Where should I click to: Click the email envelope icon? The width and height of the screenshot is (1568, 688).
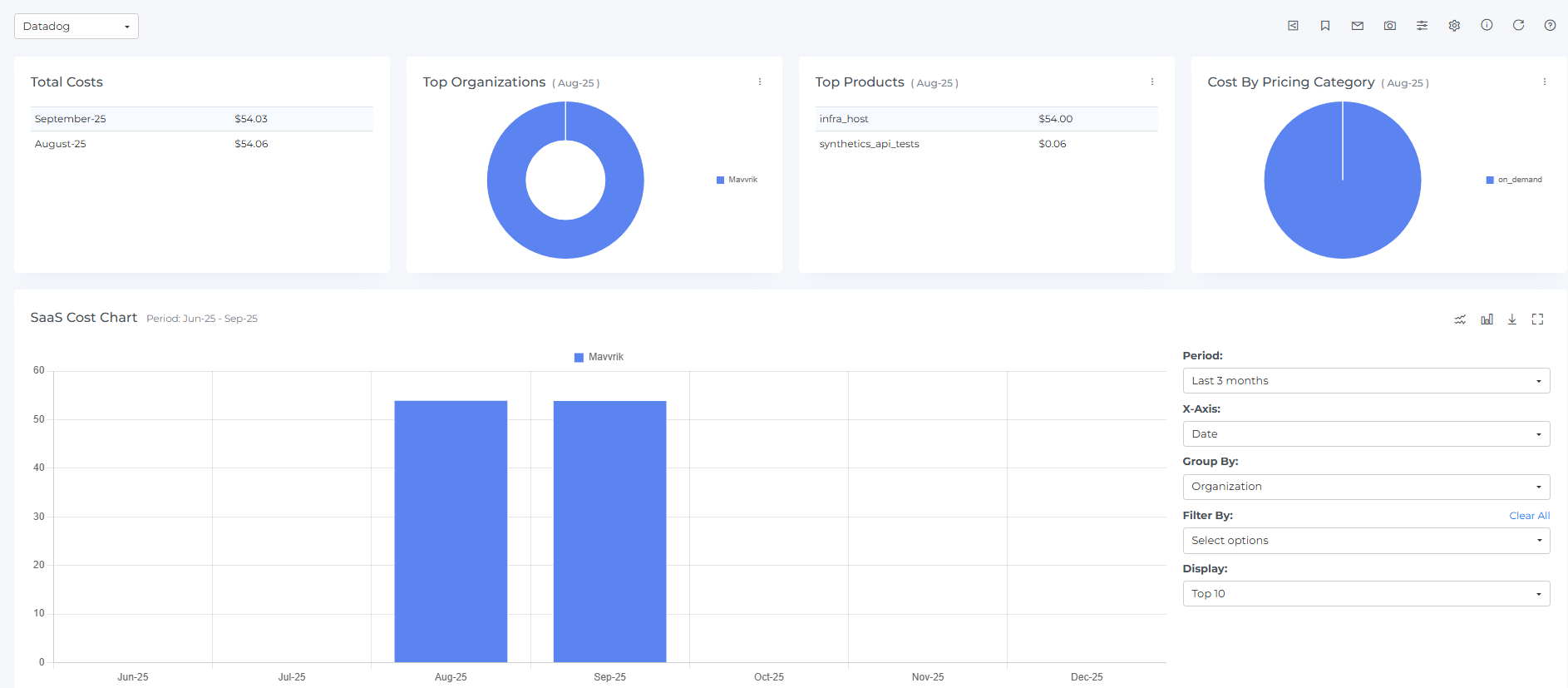[1358, 26]
